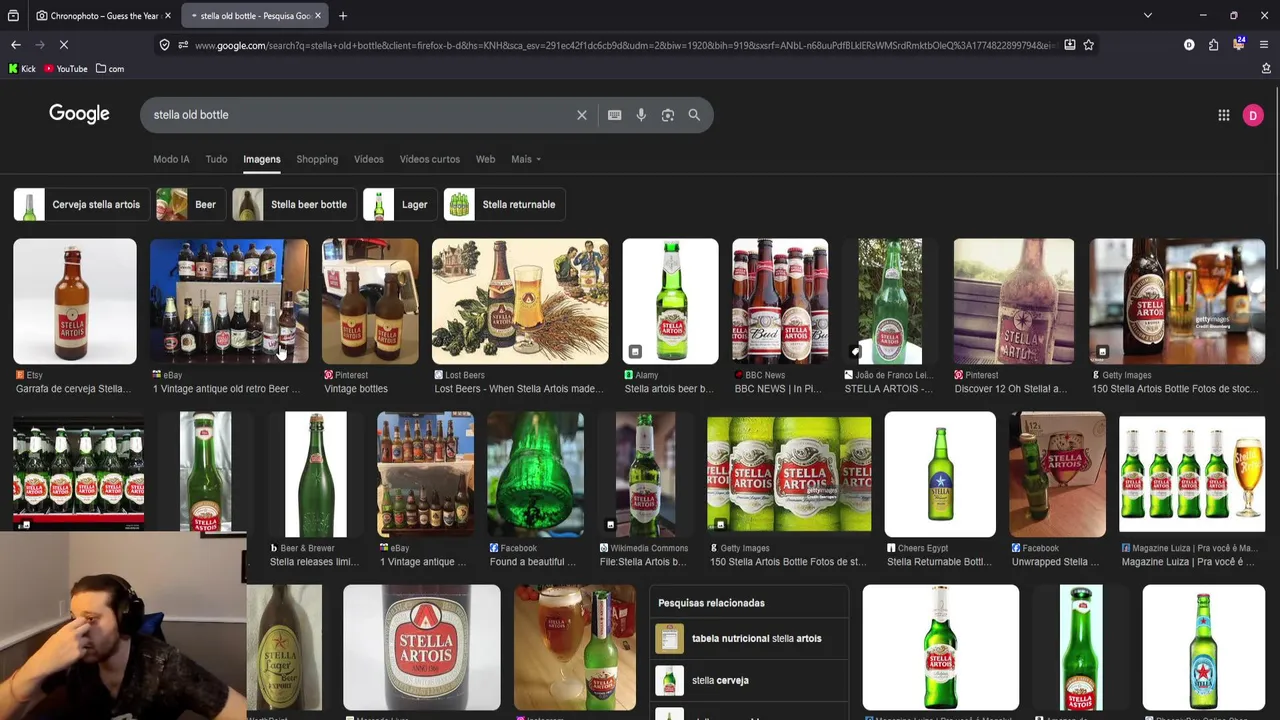1280x720 pixels.
Task: Open the YouTube bookmark
Action: [66, 69]
